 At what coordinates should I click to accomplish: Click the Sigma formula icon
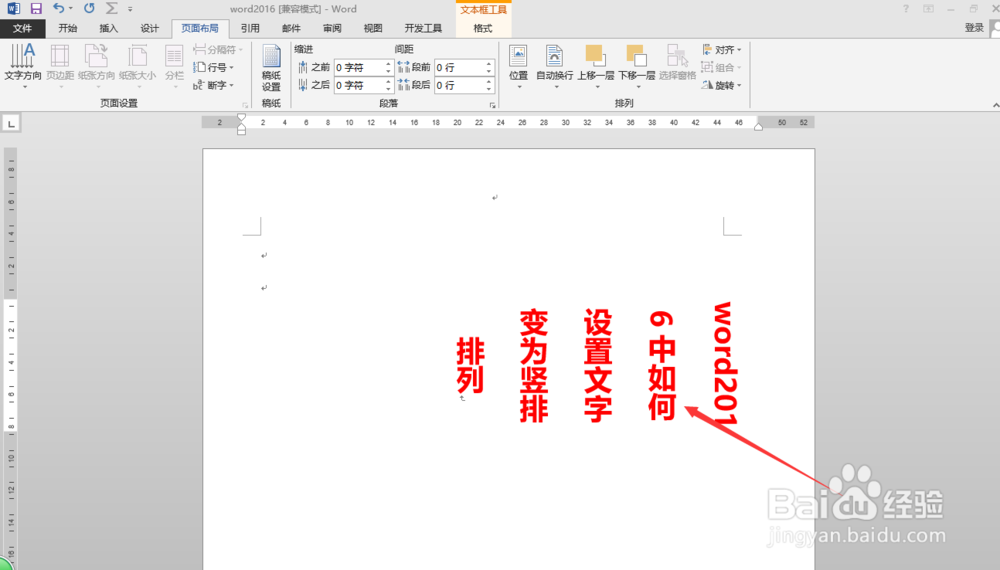[112, 8]
